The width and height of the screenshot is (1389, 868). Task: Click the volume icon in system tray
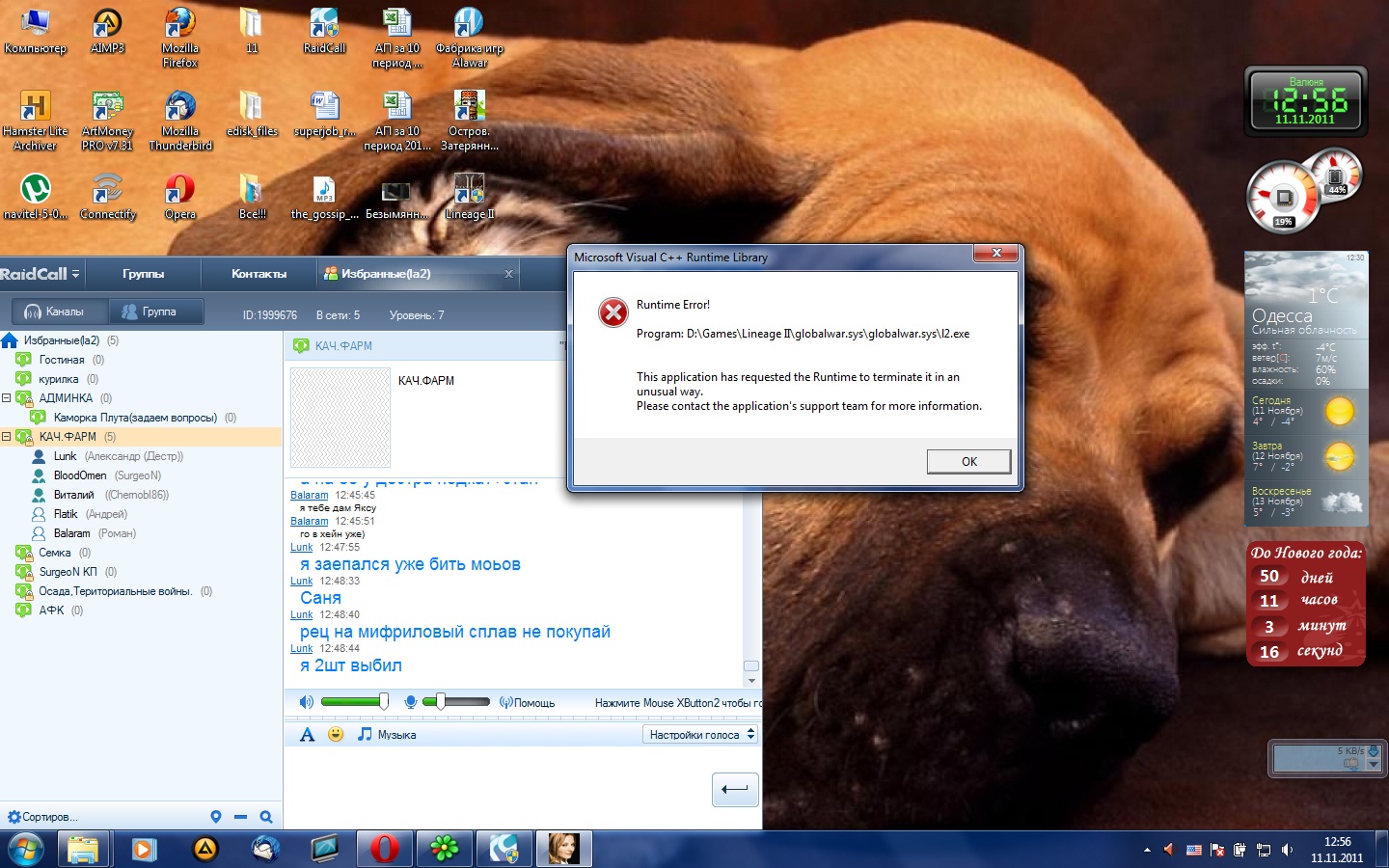[x=1287, y=850]
